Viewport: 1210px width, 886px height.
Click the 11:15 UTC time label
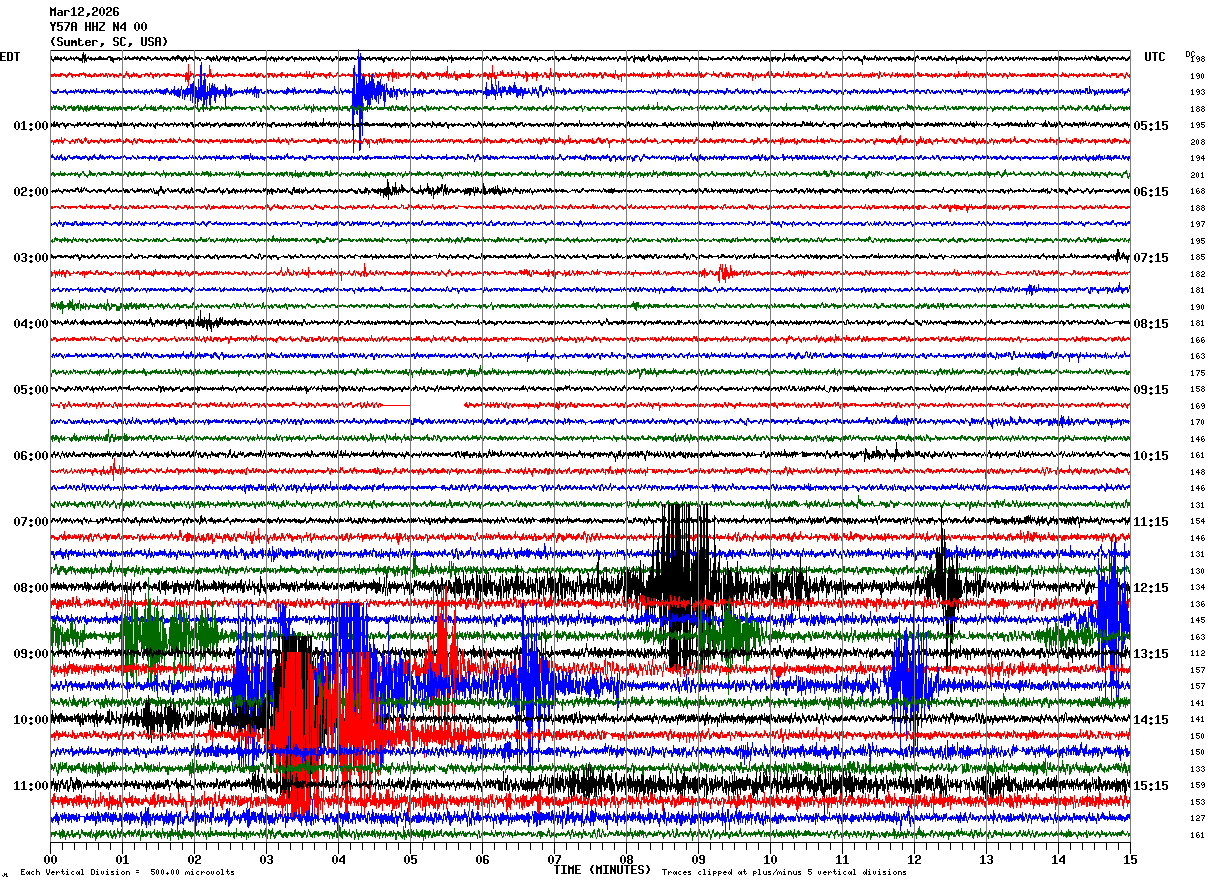(1151, 522)
